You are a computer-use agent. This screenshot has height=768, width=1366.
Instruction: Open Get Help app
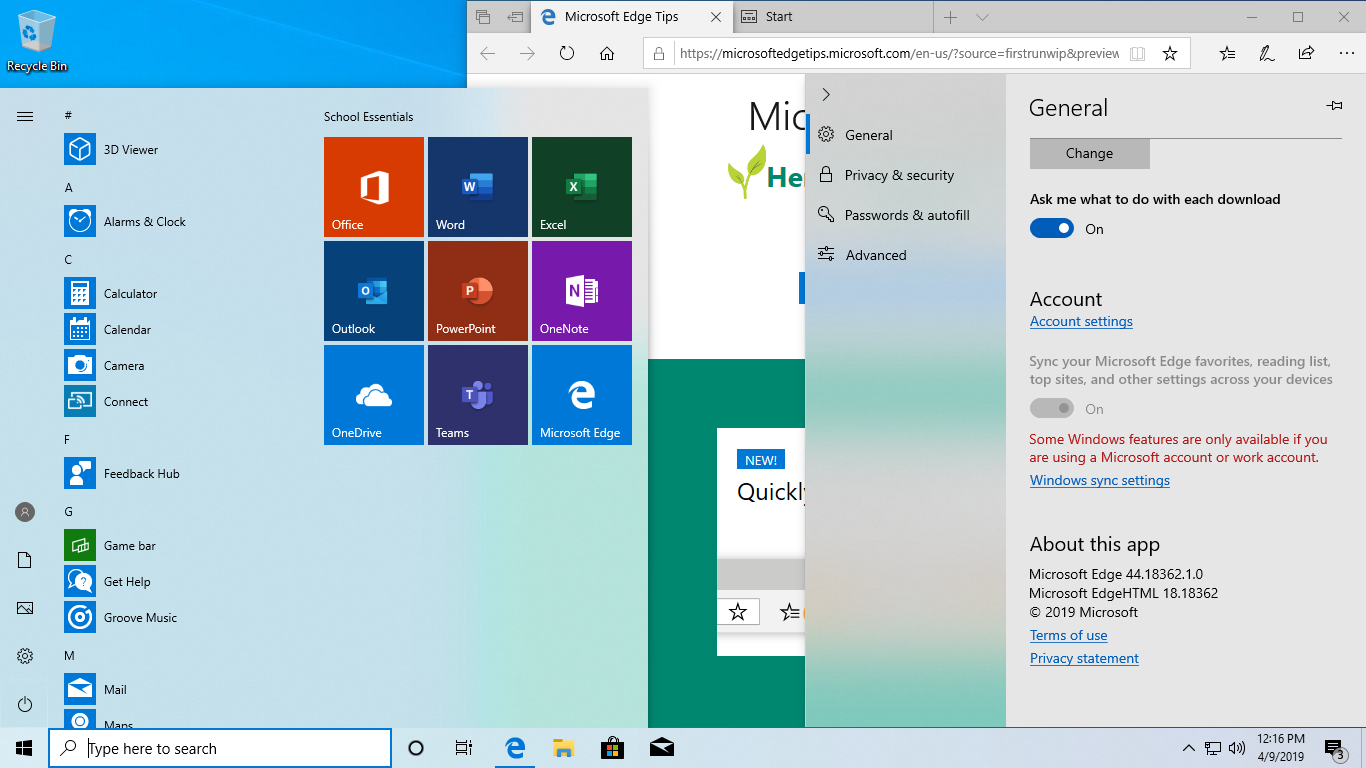click(180, 582)
